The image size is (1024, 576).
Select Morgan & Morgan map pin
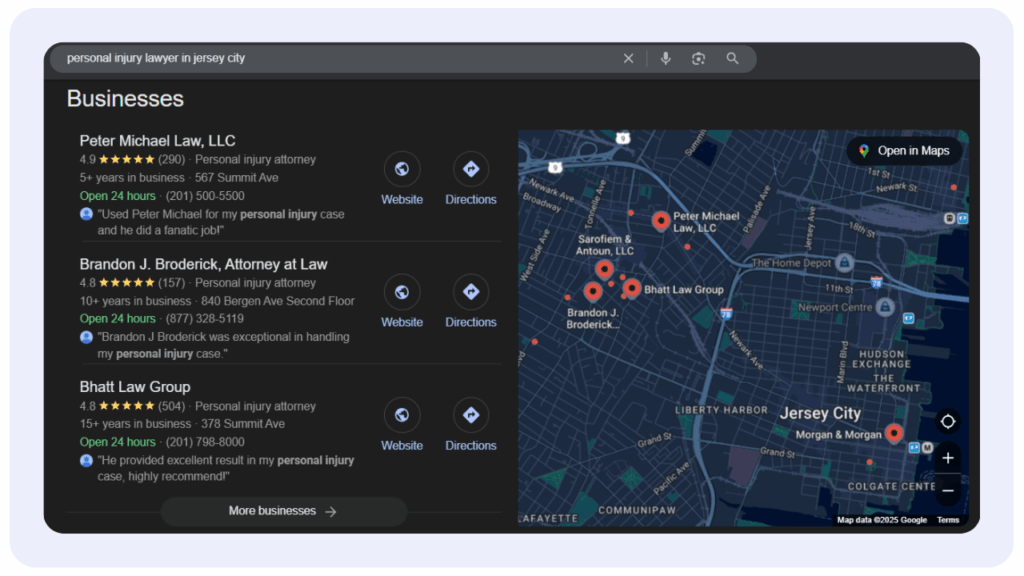click(x=894, y=433)
